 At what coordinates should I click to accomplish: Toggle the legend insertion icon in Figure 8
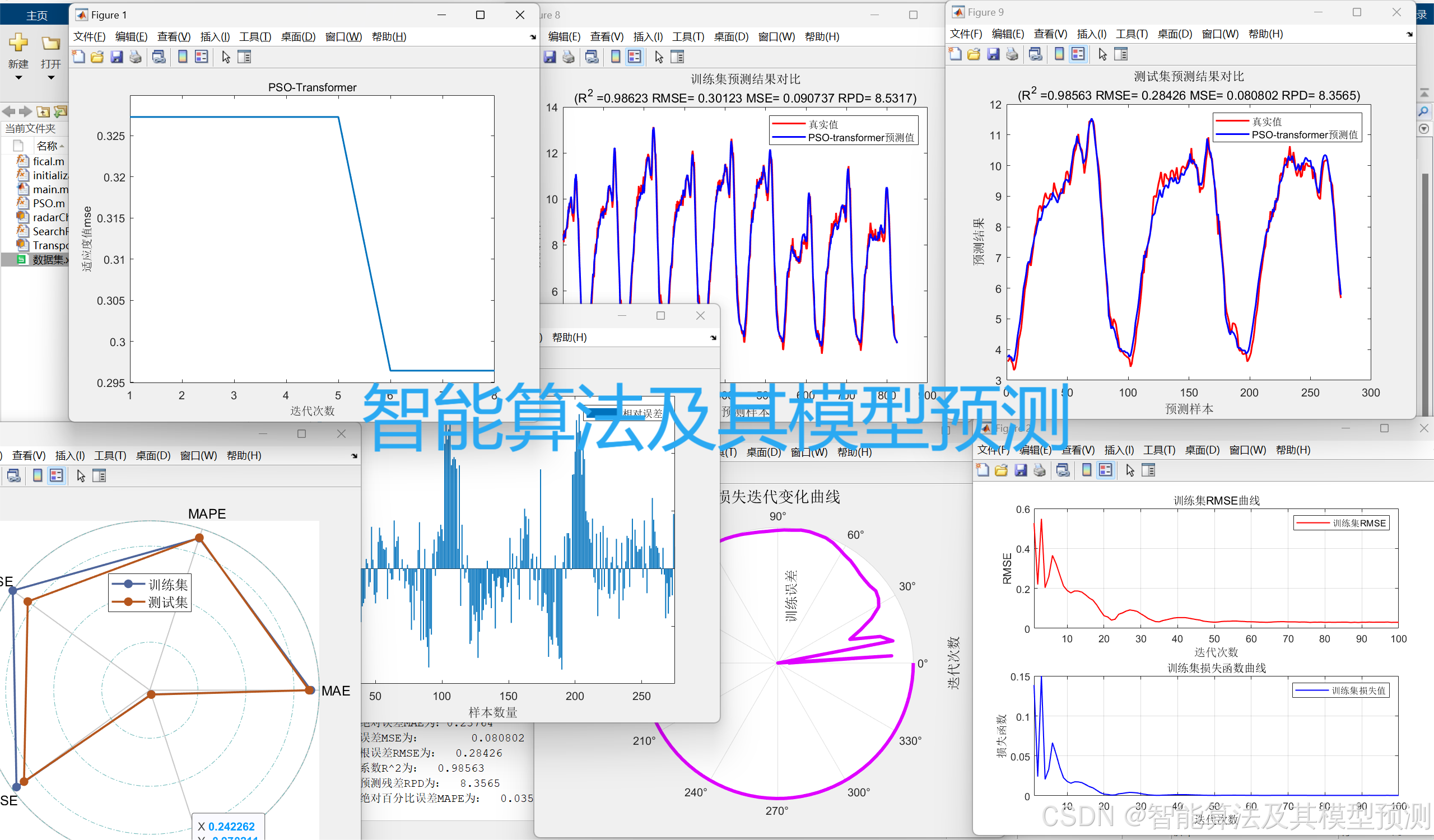634,57
